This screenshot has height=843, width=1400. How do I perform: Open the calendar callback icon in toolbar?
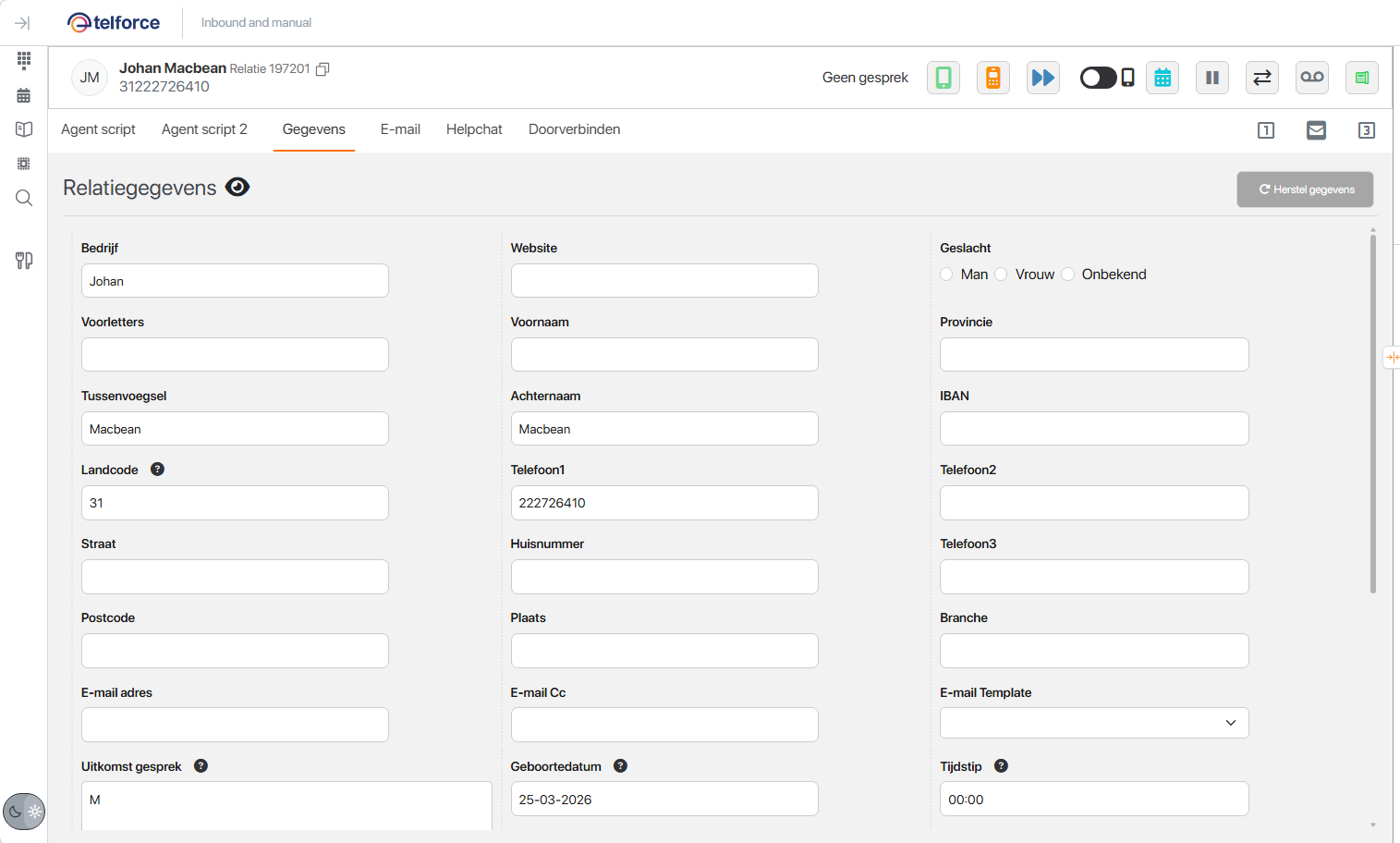pyautogui.click(x=1162, y=78)
